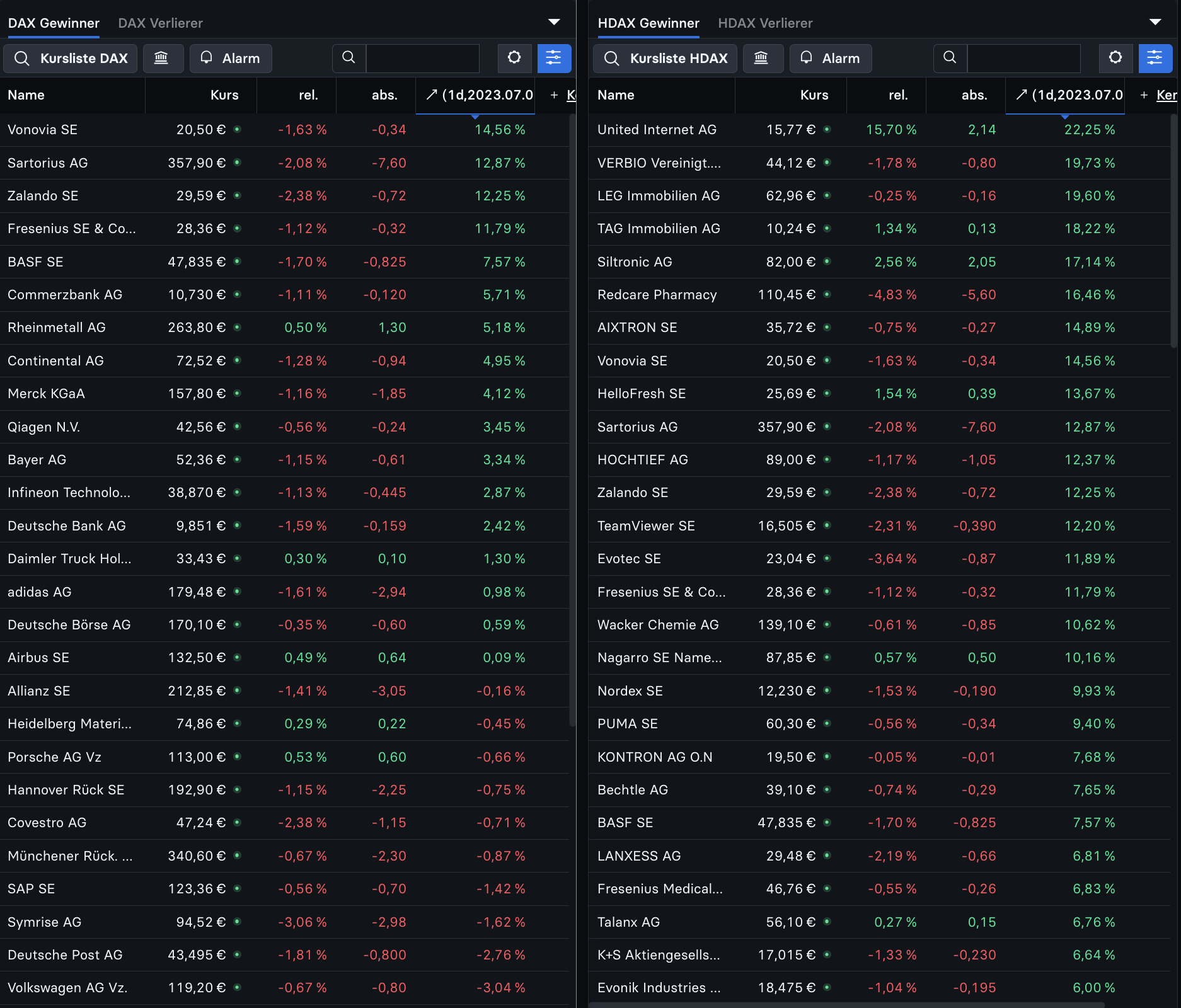Open Kursliste DAX button
This screenshot has width=1181, height=1008.
(x=71, y=58)
